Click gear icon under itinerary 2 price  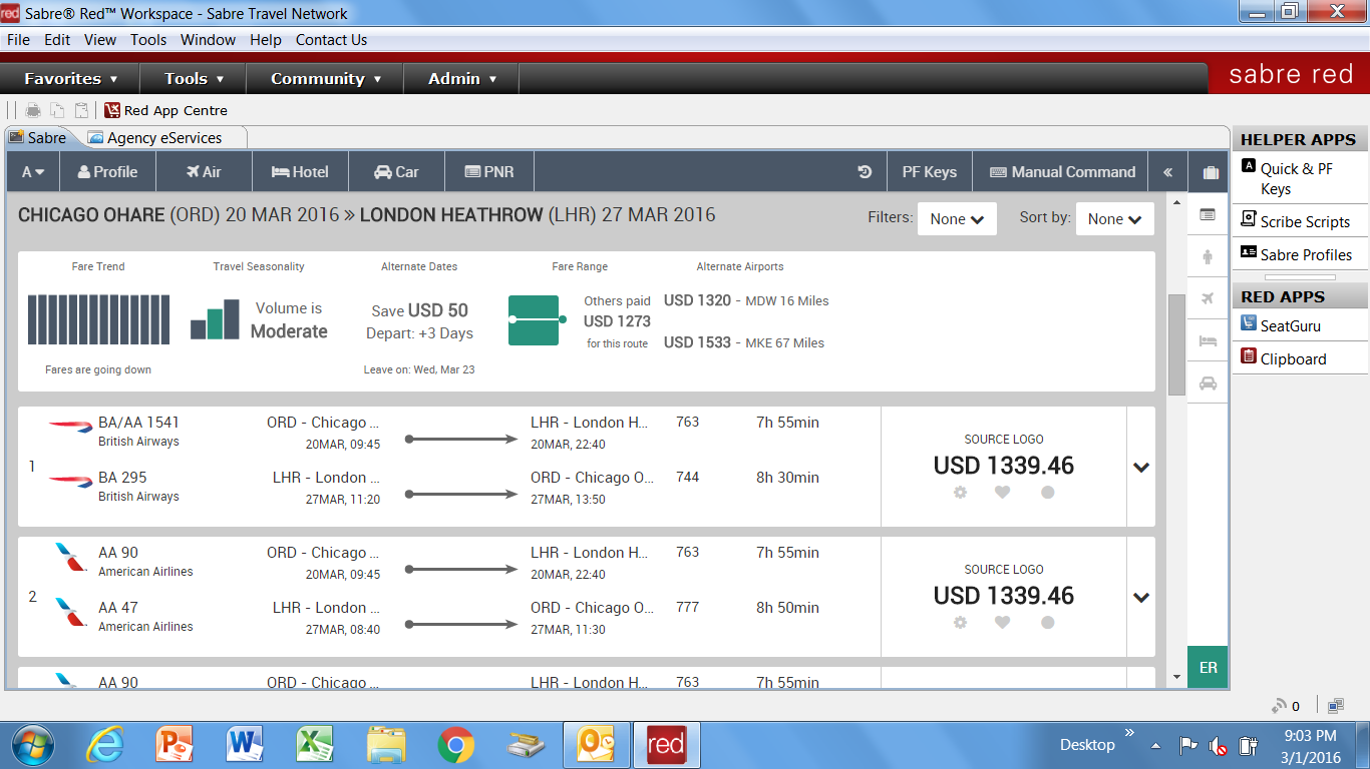coord(960,622)
